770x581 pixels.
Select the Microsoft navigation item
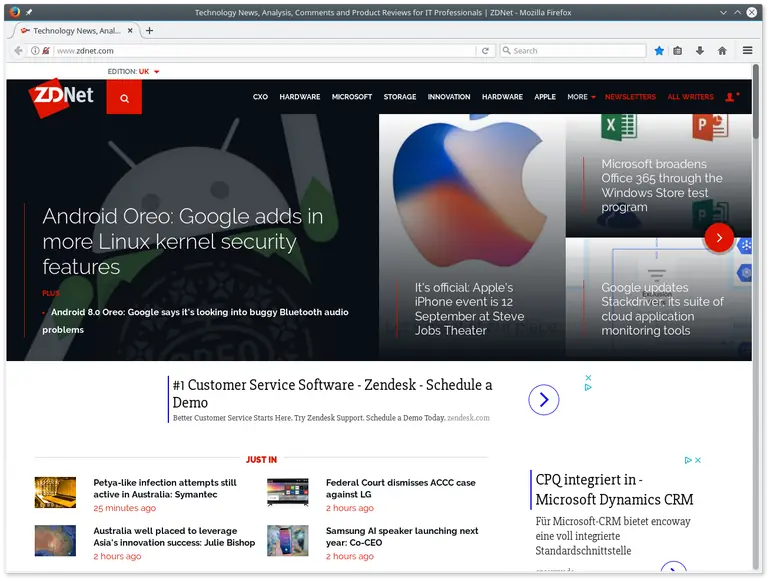(x=352, y=97)
